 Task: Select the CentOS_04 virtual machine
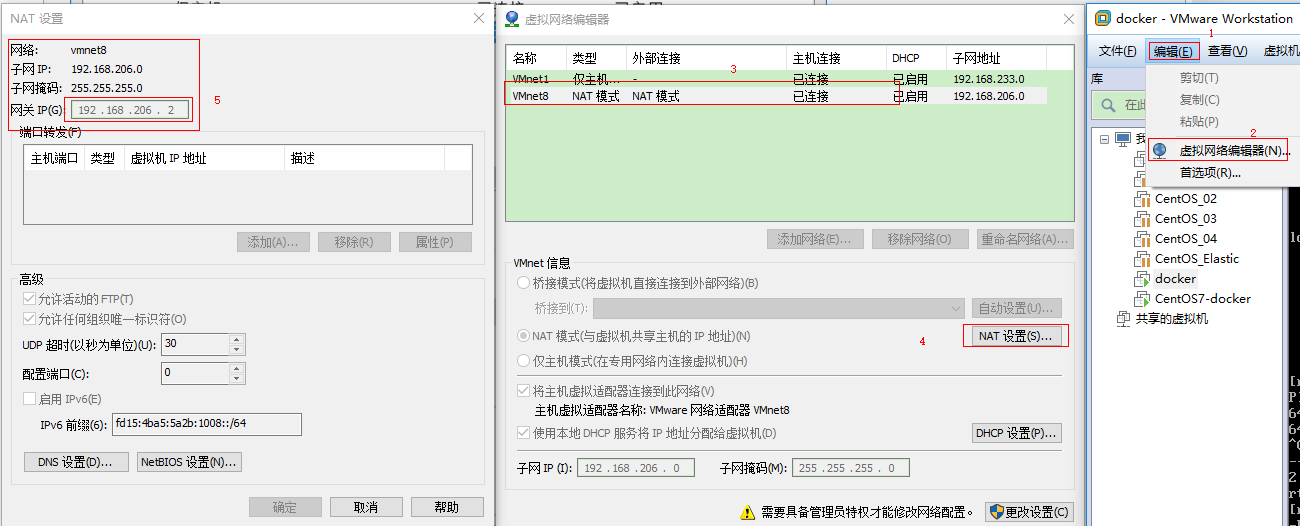[1186, 239]
